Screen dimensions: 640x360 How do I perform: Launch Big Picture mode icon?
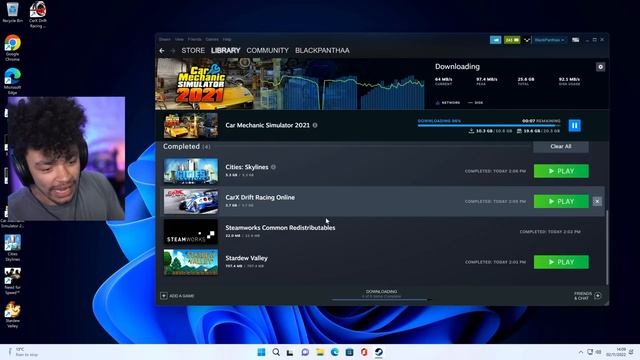[x=576, y=40]
